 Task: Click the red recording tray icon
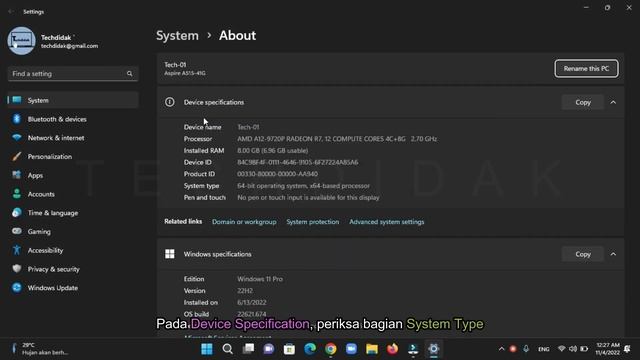(x=513, y=349)
